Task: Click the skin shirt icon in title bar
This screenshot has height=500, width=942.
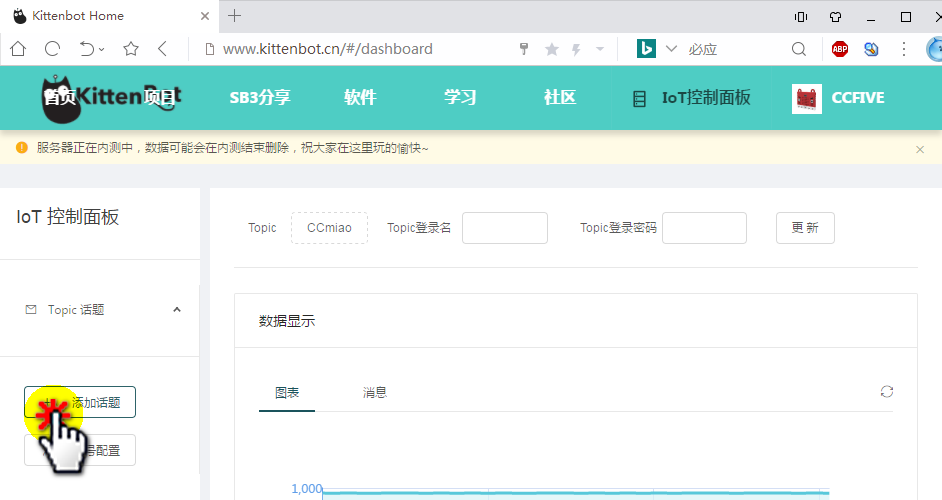Action: (836, 17)
